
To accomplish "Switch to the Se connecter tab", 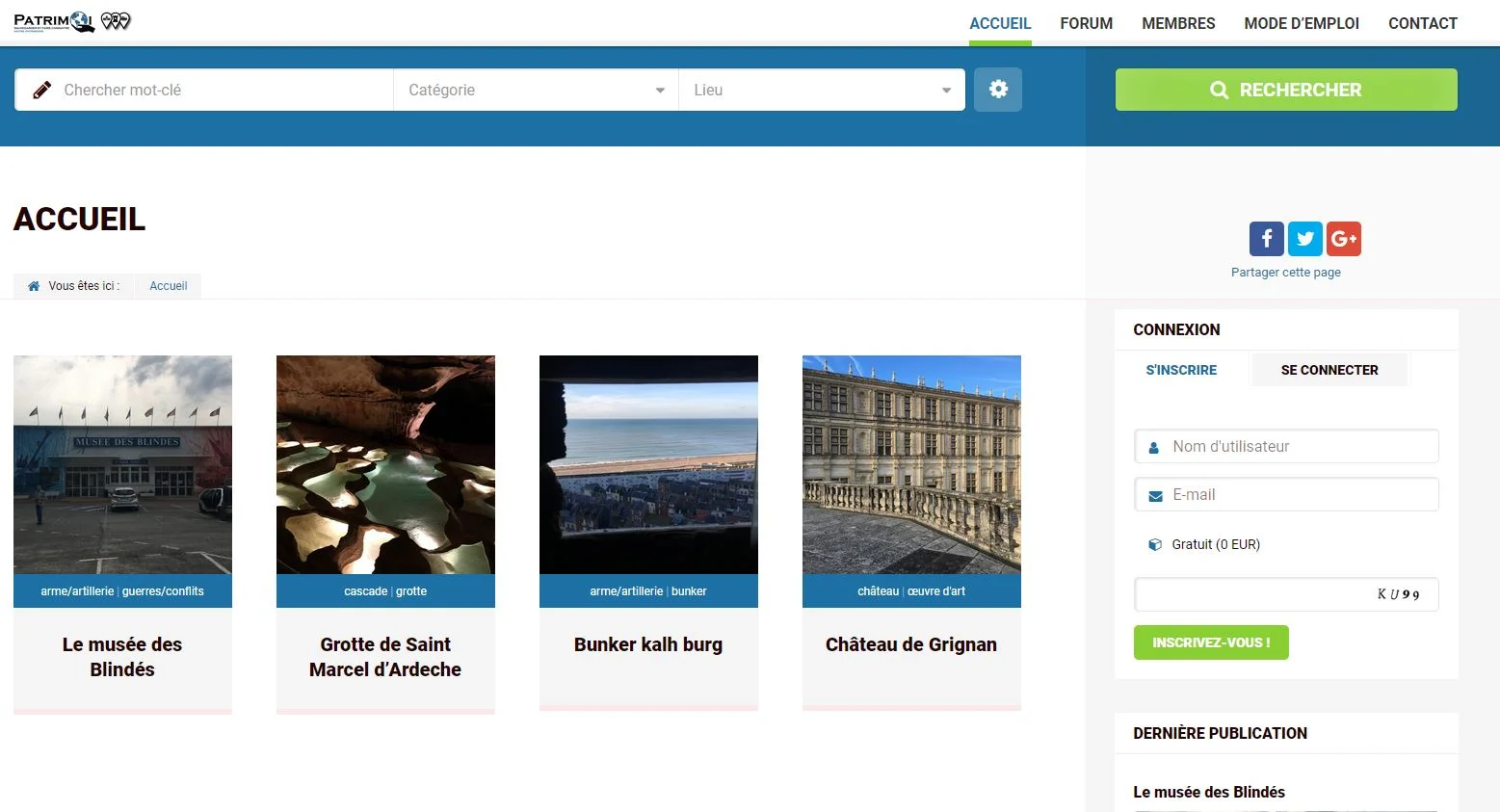I will coord(1329,370).
